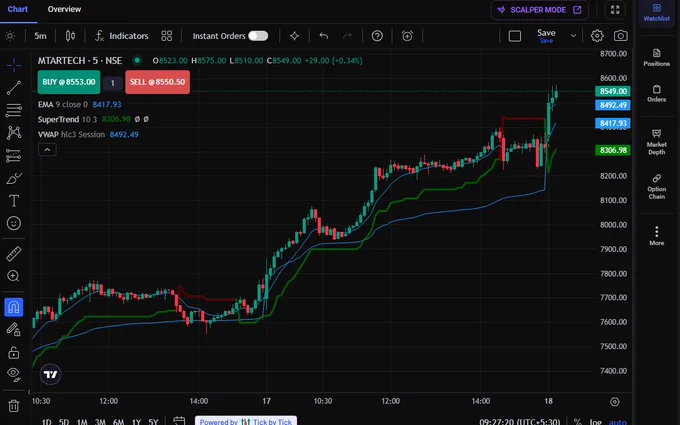Image resolution: width=680 pixels, height=425 pixels.
Task: Click the MARTECH symbol title
Action: pos(80,61)
